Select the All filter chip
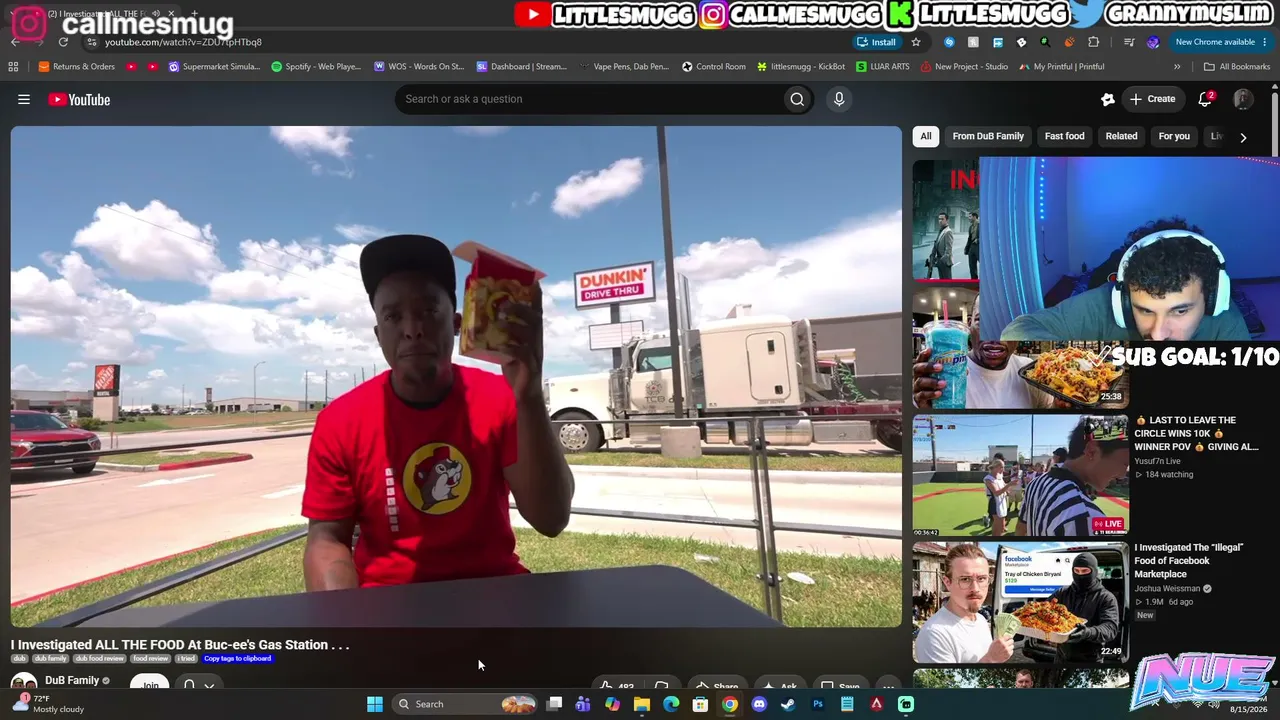The image size is (1280, 720). tap(926, 136)
